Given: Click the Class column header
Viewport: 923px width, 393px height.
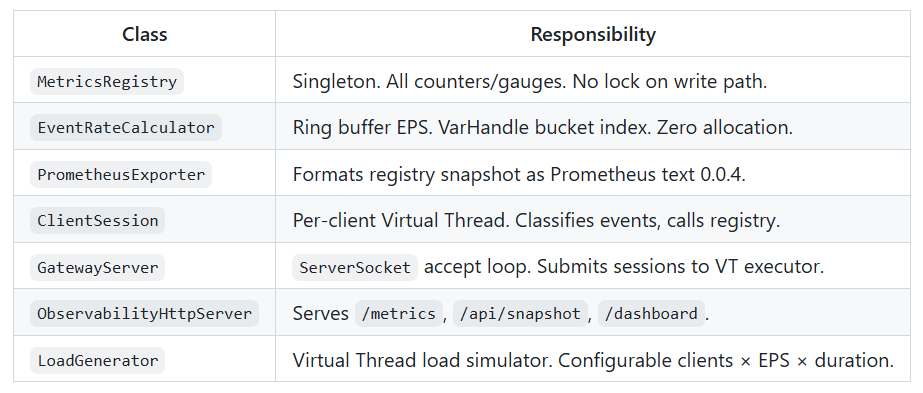Looking at the screenshot, I should (x=145, y=34).
